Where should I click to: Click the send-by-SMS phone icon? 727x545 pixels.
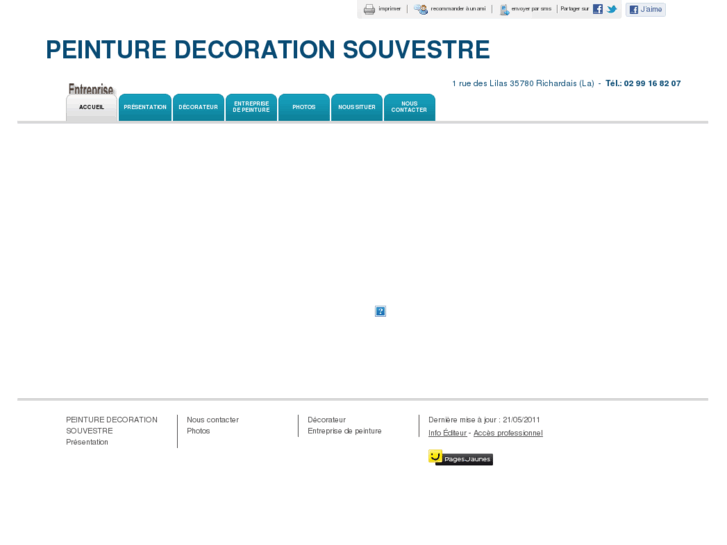click(x=504, y=9)
